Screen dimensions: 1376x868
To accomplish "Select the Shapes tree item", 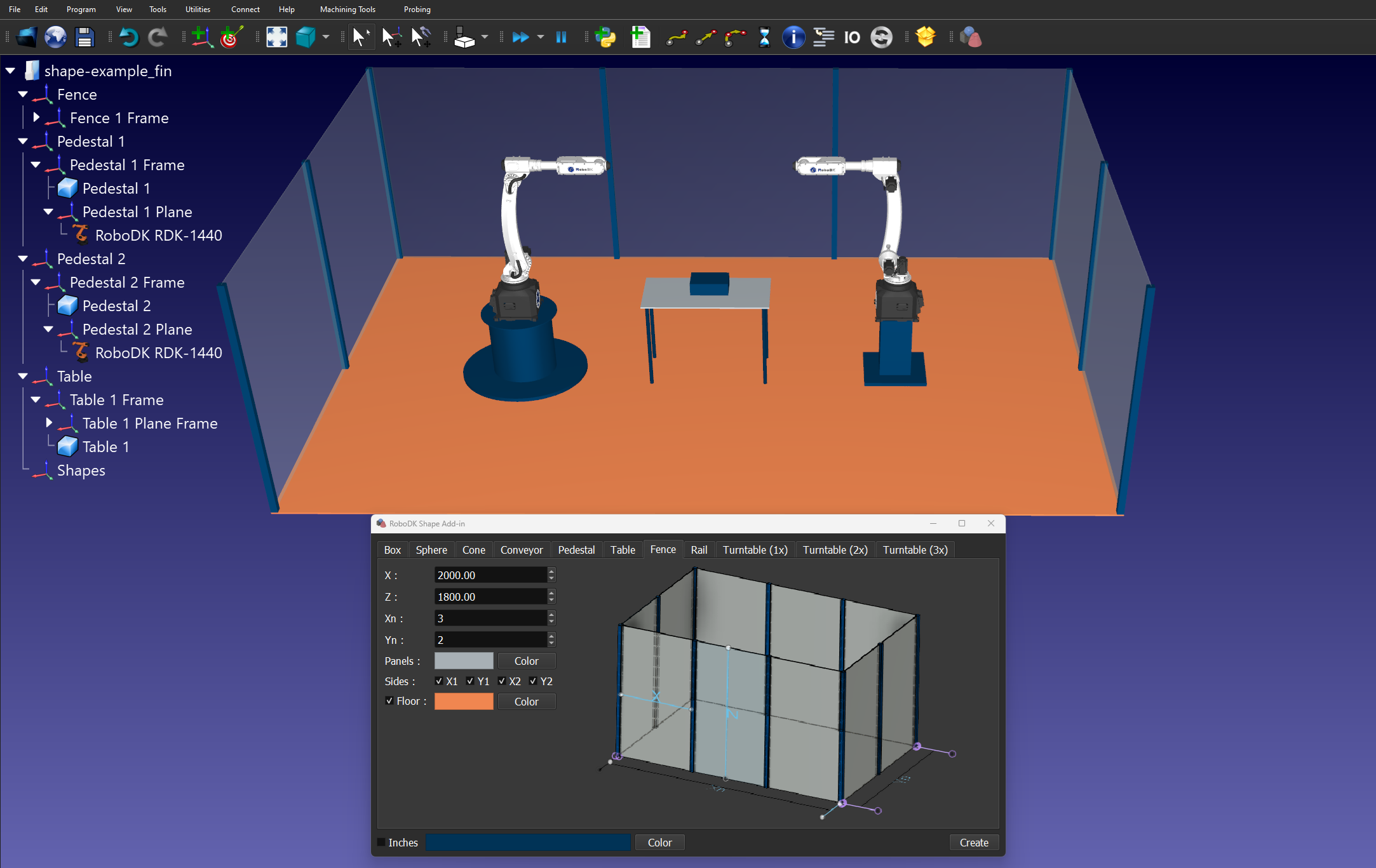I will pyautogui.click(x=81, y=471).
